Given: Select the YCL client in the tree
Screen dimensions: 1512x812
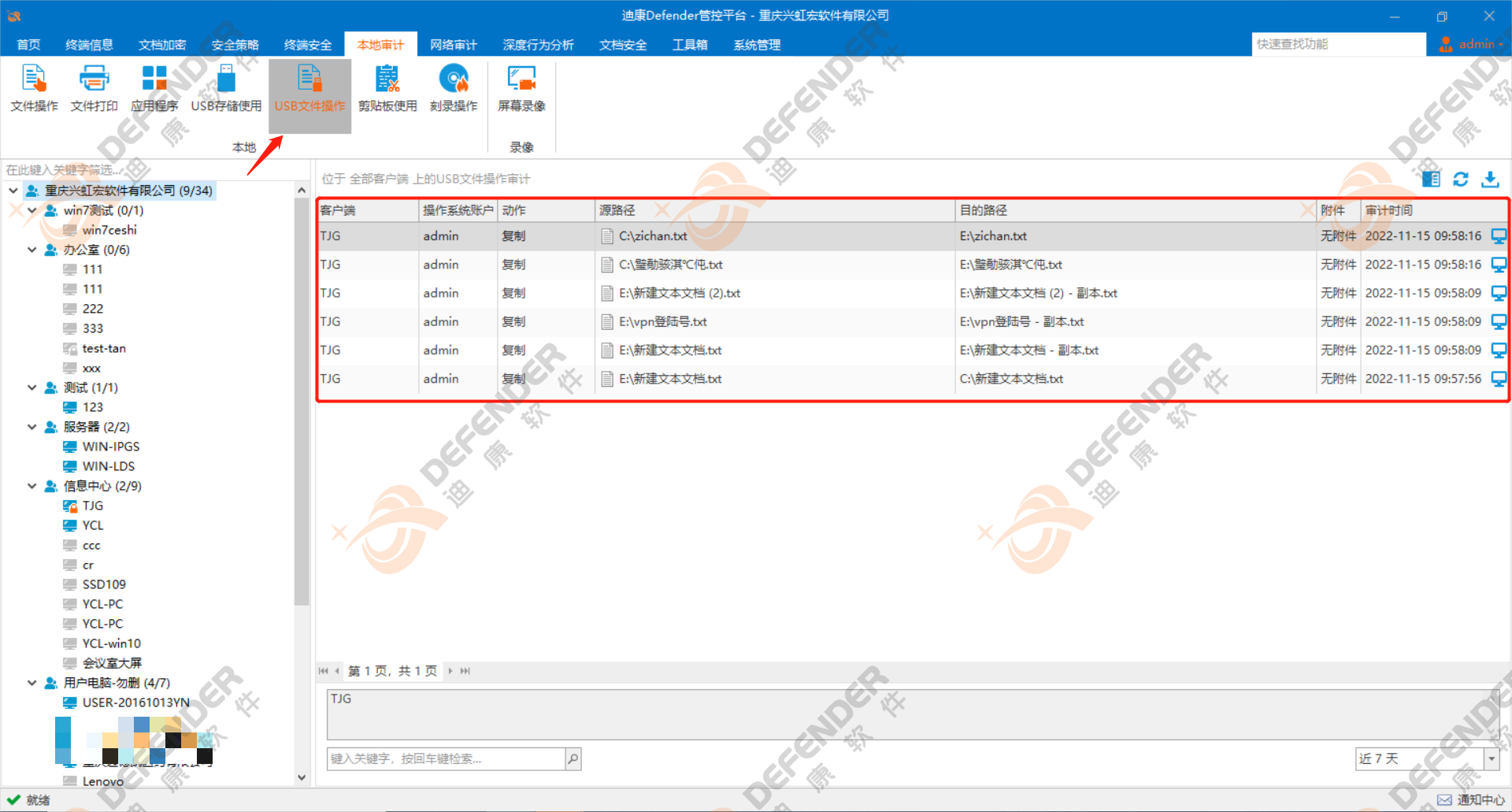Looking at the screenshot, I should pos(83,525).
